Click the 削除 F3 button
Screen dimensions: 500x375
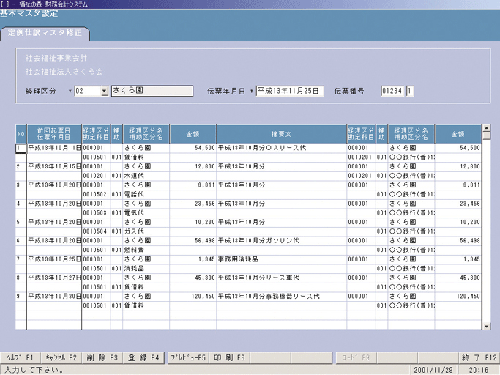point(102,358)
